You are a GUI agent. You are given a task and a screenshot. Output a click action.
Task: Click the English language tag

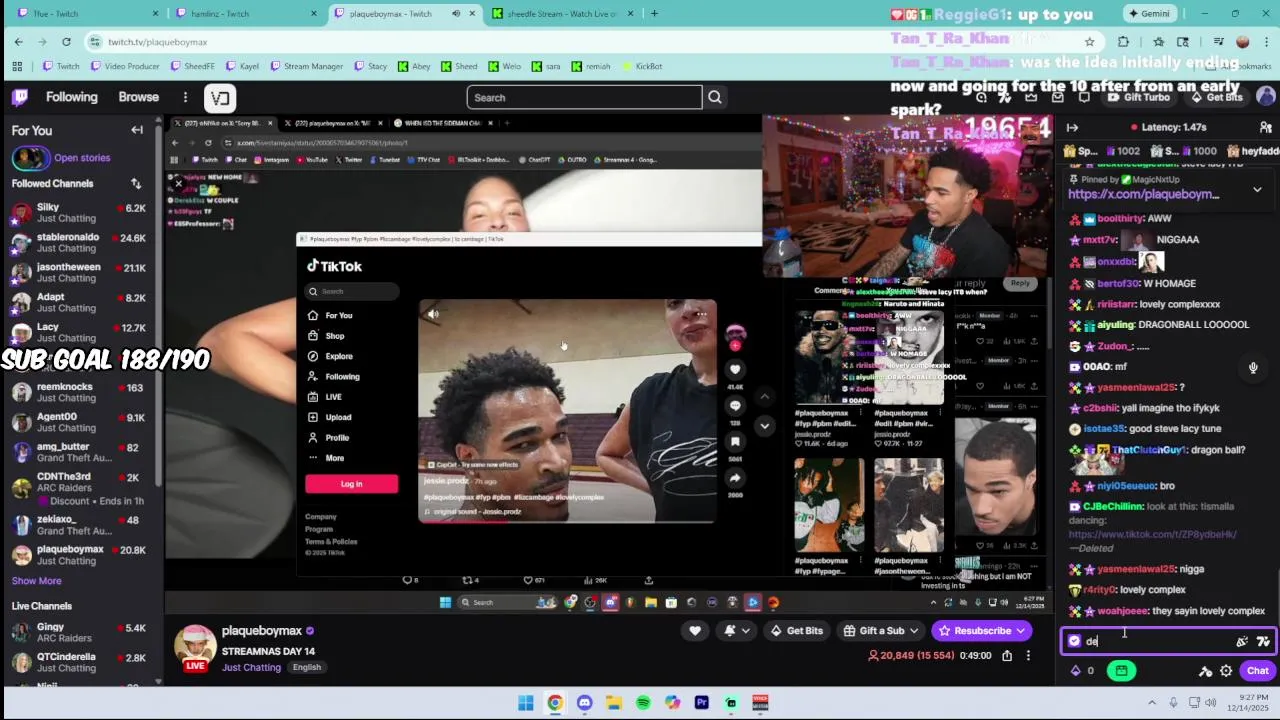307,667
